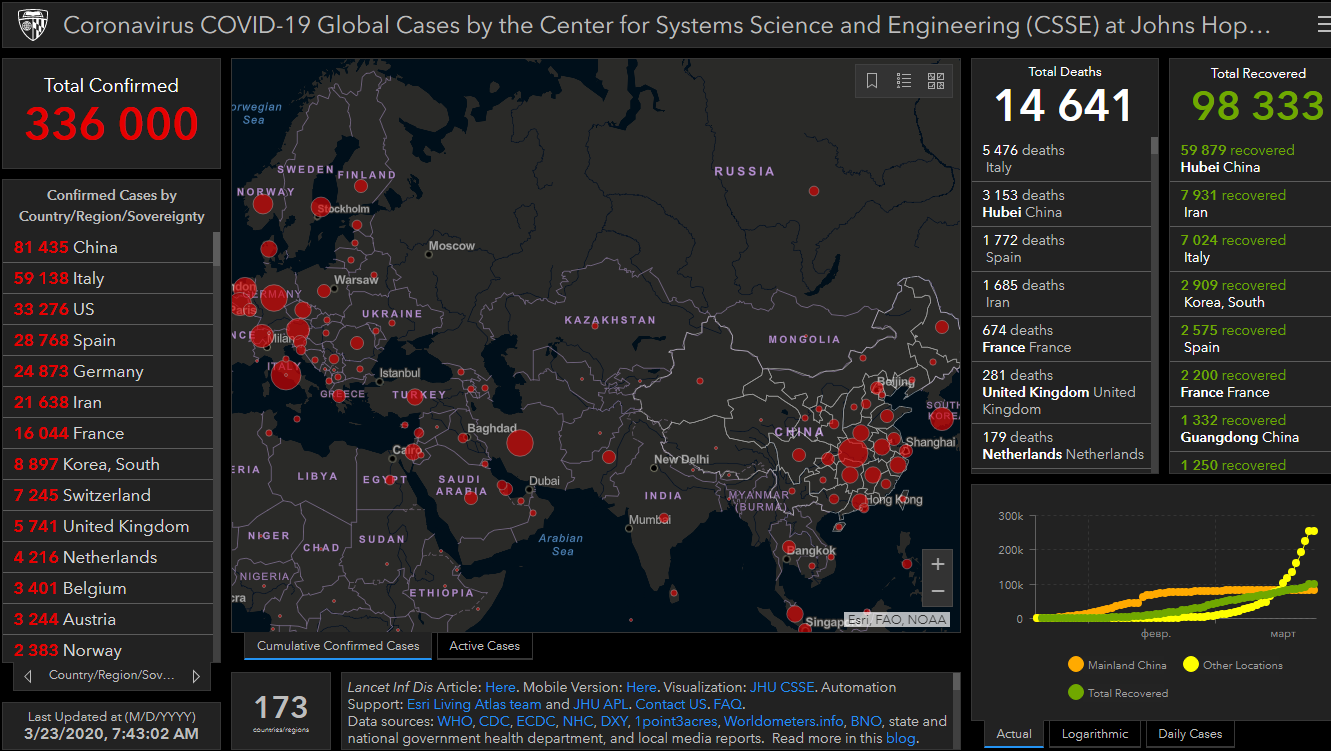
Task: Show the map legend list icon
Action: coord(904,81)
